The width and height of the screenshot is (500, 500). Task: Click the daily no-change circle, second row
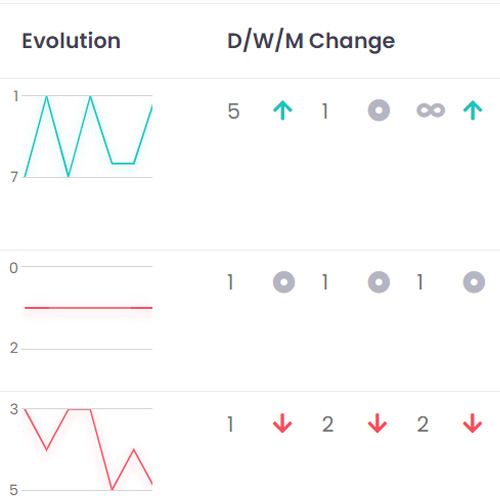click(x=284, y=282)
